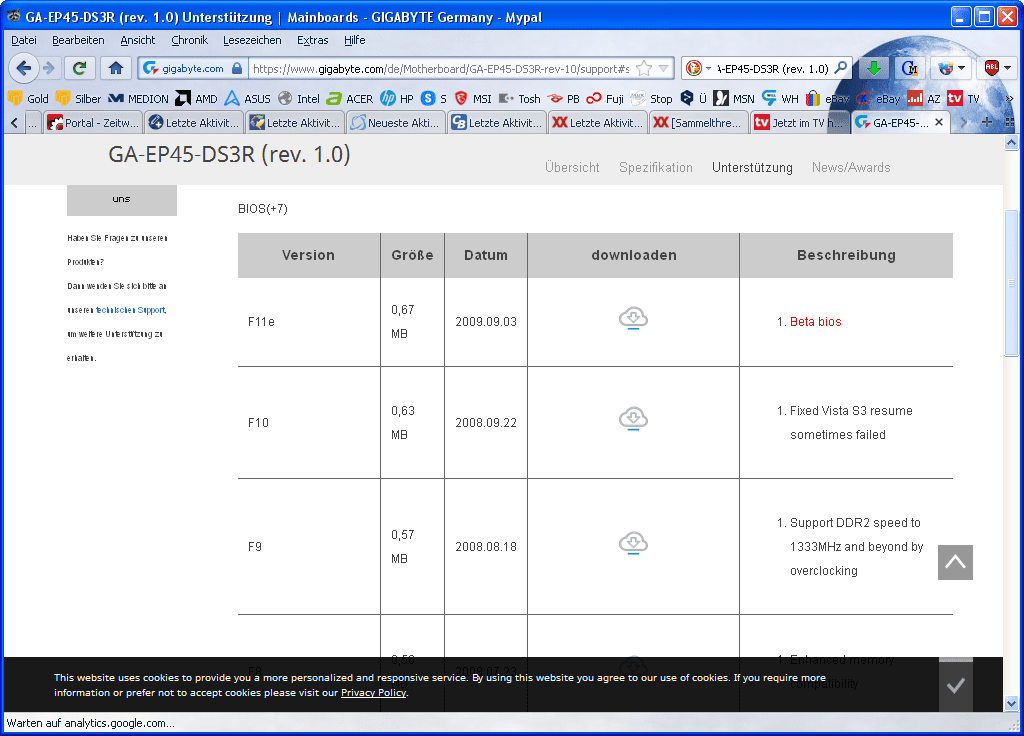
Task: Open the ASUS bookmark
Action: (248, 99)
